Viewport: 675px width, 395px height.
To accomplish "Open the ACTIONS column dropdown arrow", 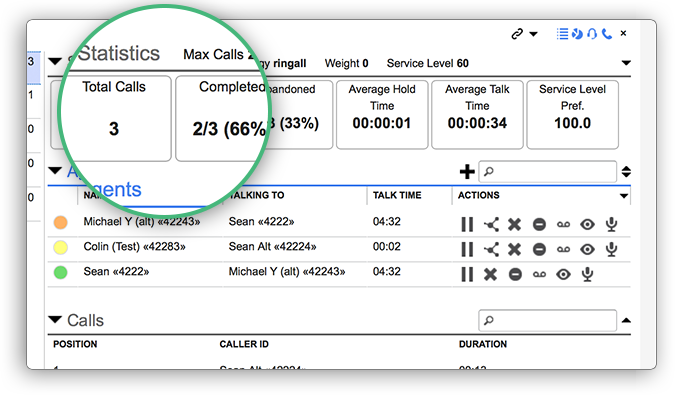I will 624,196.
